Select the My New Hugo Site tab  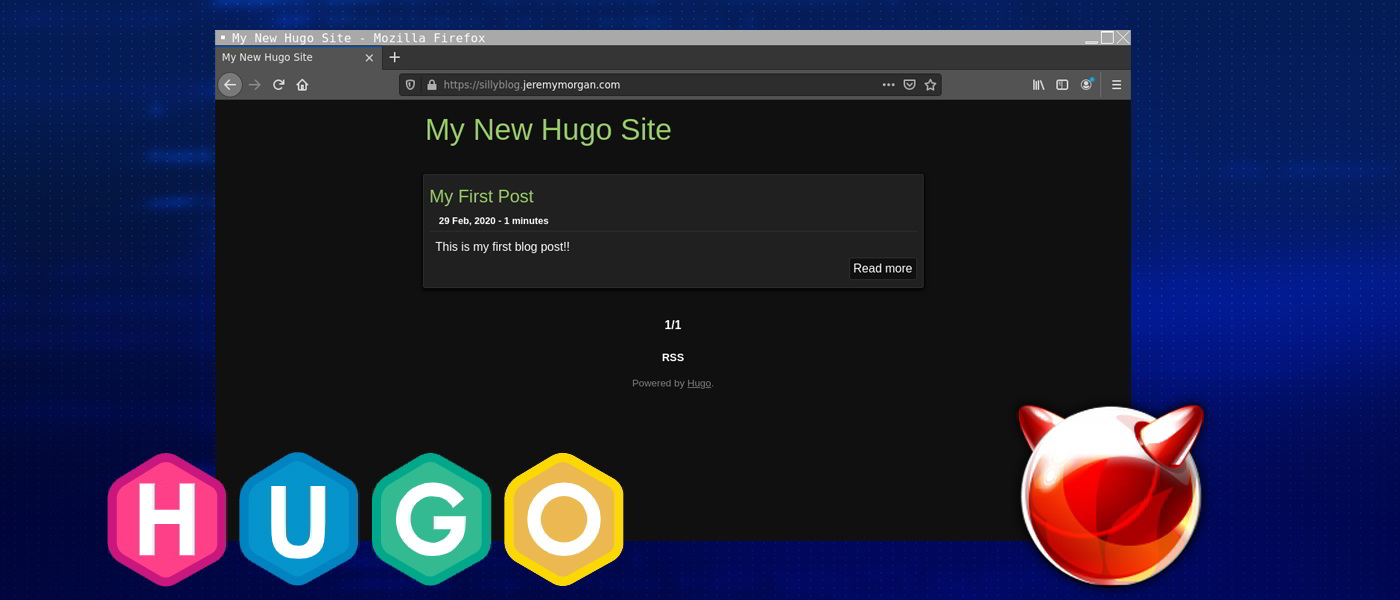[298, 58]
